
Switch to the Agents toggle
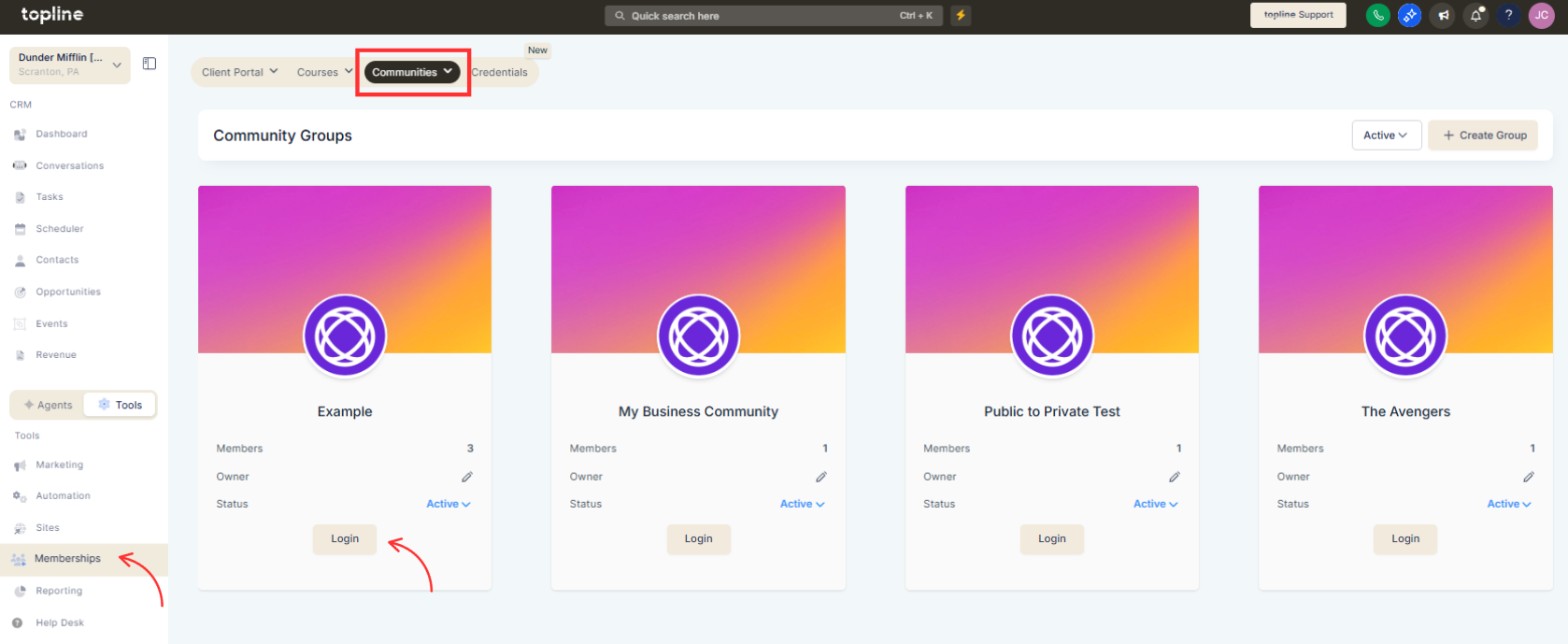click(48, 405)
